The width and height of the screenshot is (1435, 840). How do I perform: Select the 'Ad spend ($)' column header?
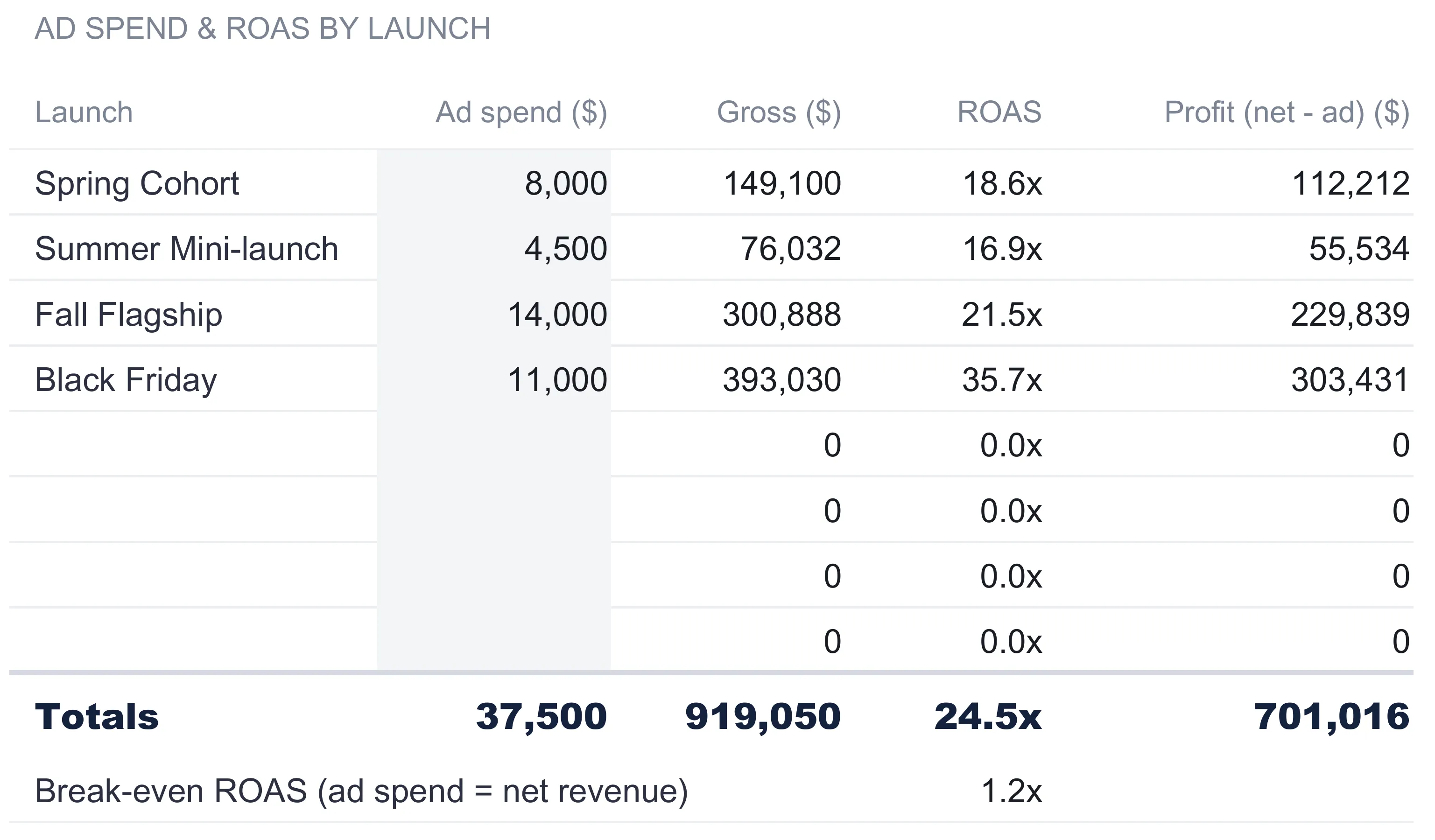point(521,112)
